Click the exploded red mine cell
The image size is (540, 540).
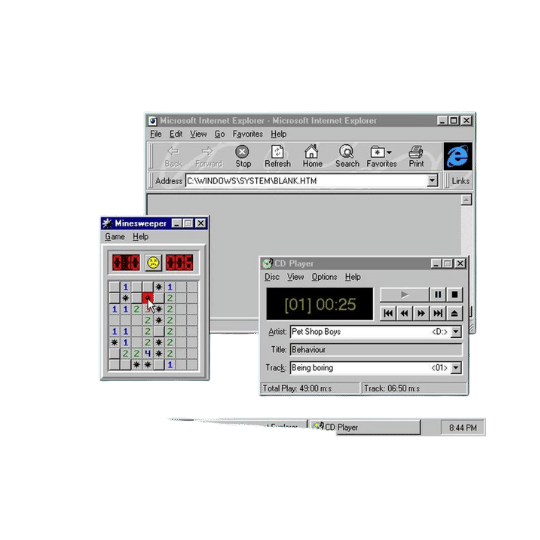coord(147,298)
